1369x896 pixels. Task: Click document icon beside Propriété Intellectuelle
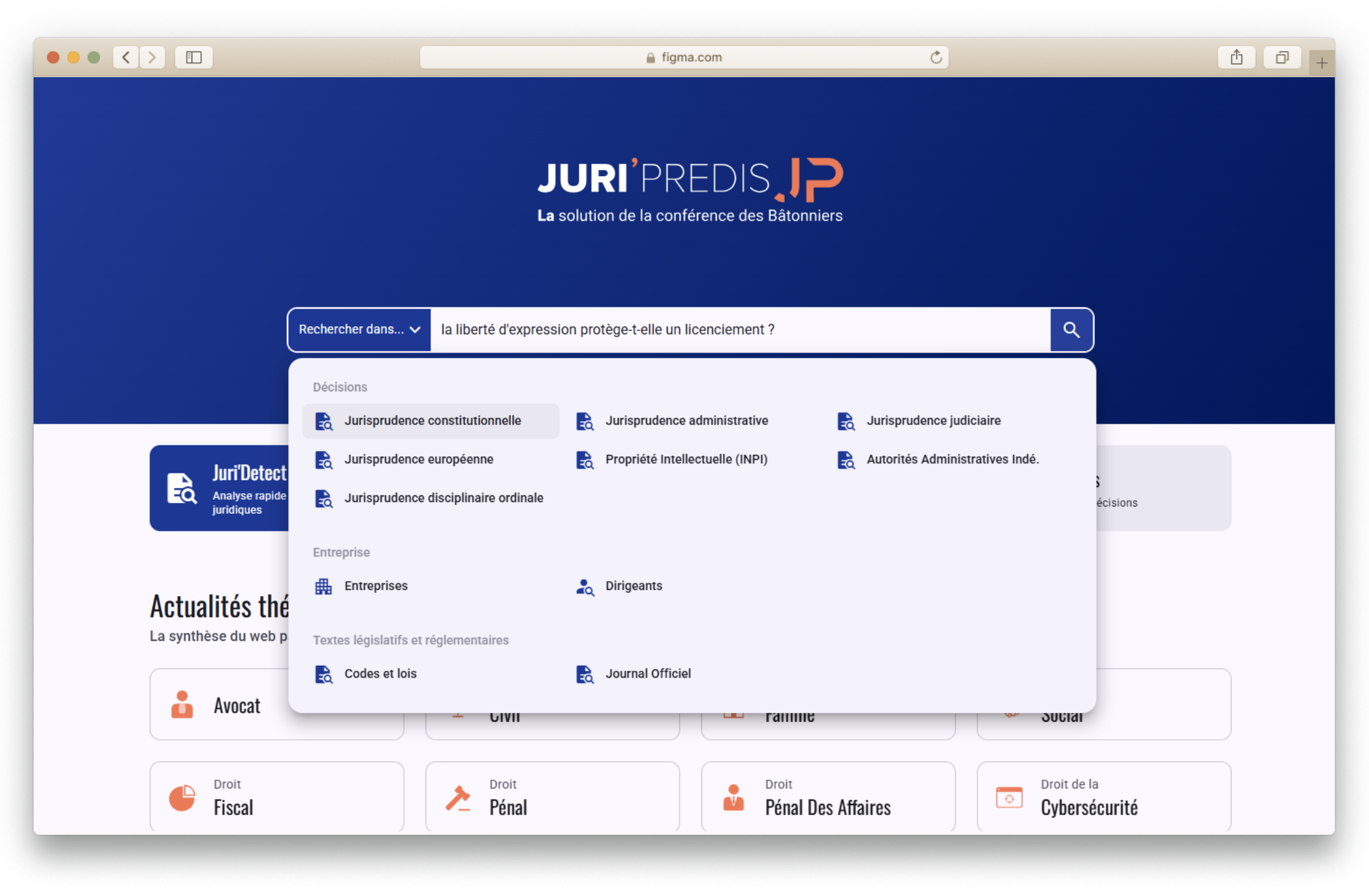(x=584, y=460)
